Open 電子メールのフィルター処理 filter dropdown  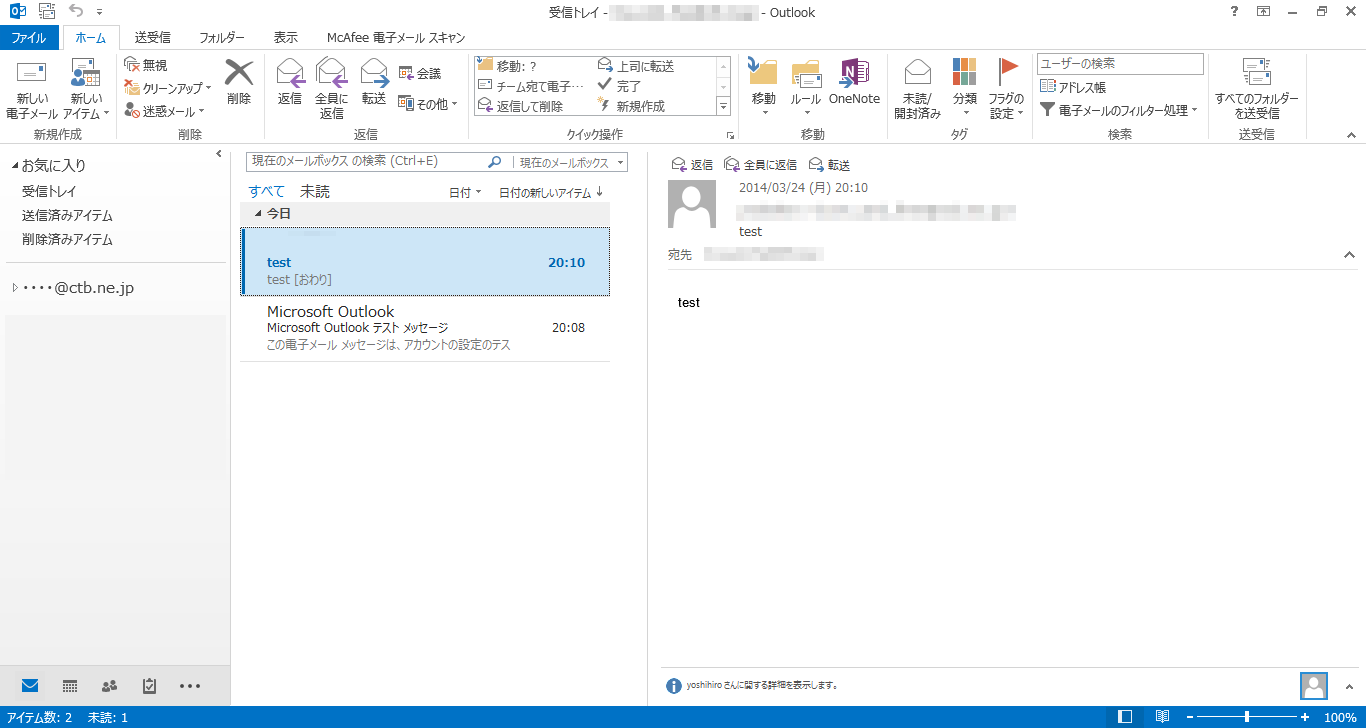(1118, 110)
